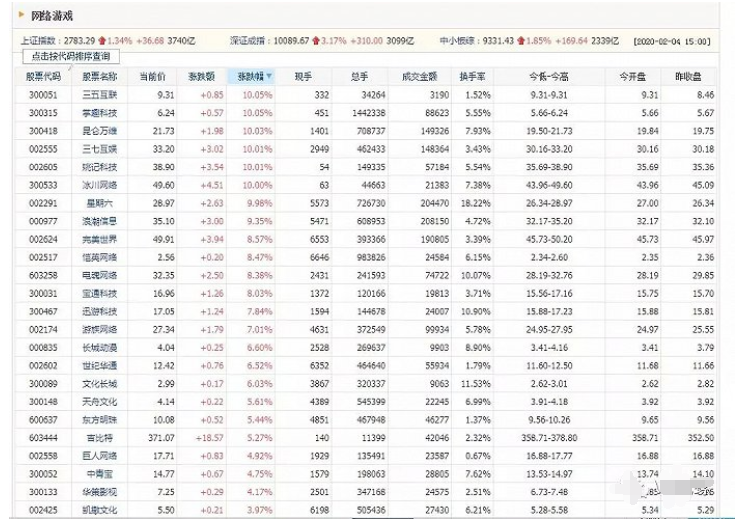
Task: Open stock code 300133
Action: coord(43,492)
